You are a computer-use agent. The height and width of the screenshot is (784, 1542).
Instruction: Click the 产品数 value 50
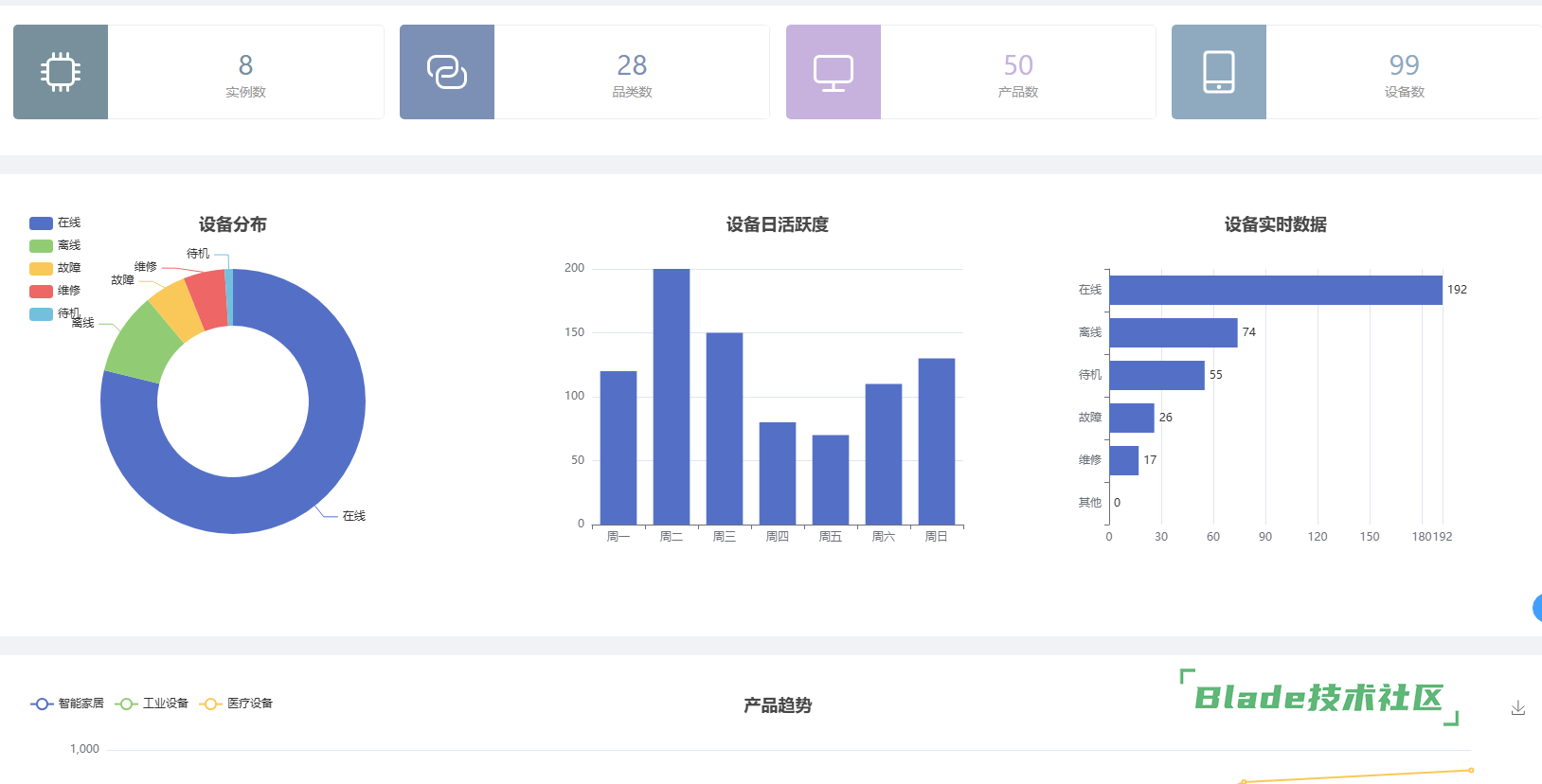[x=1018, y=65]
